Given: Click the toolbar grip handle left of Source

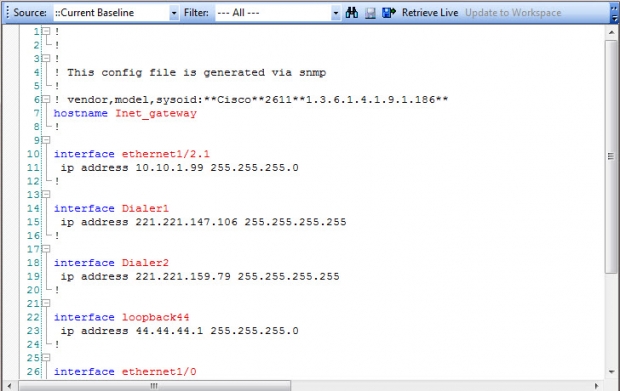Looking at the screenshot, I should click(x=8, y=12).
